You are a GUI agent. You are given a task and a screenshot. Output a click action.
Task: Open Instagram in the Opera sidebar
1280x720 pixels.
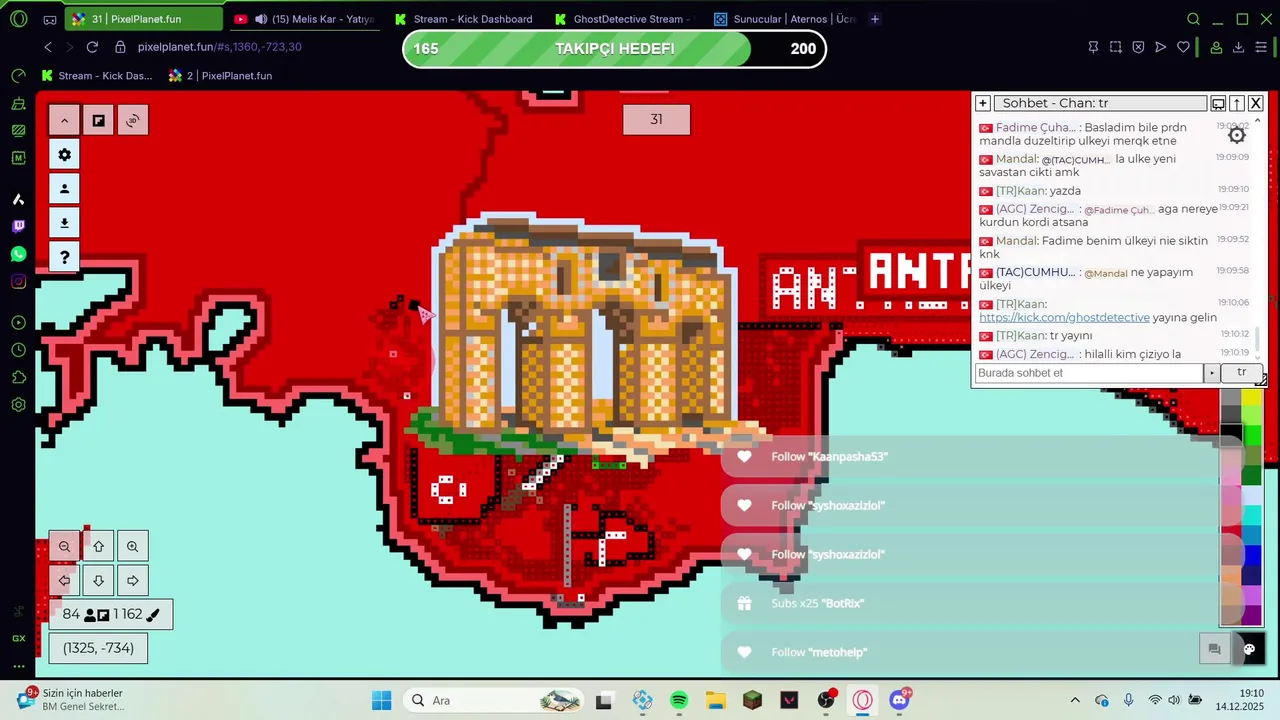[x=18, y=282]
